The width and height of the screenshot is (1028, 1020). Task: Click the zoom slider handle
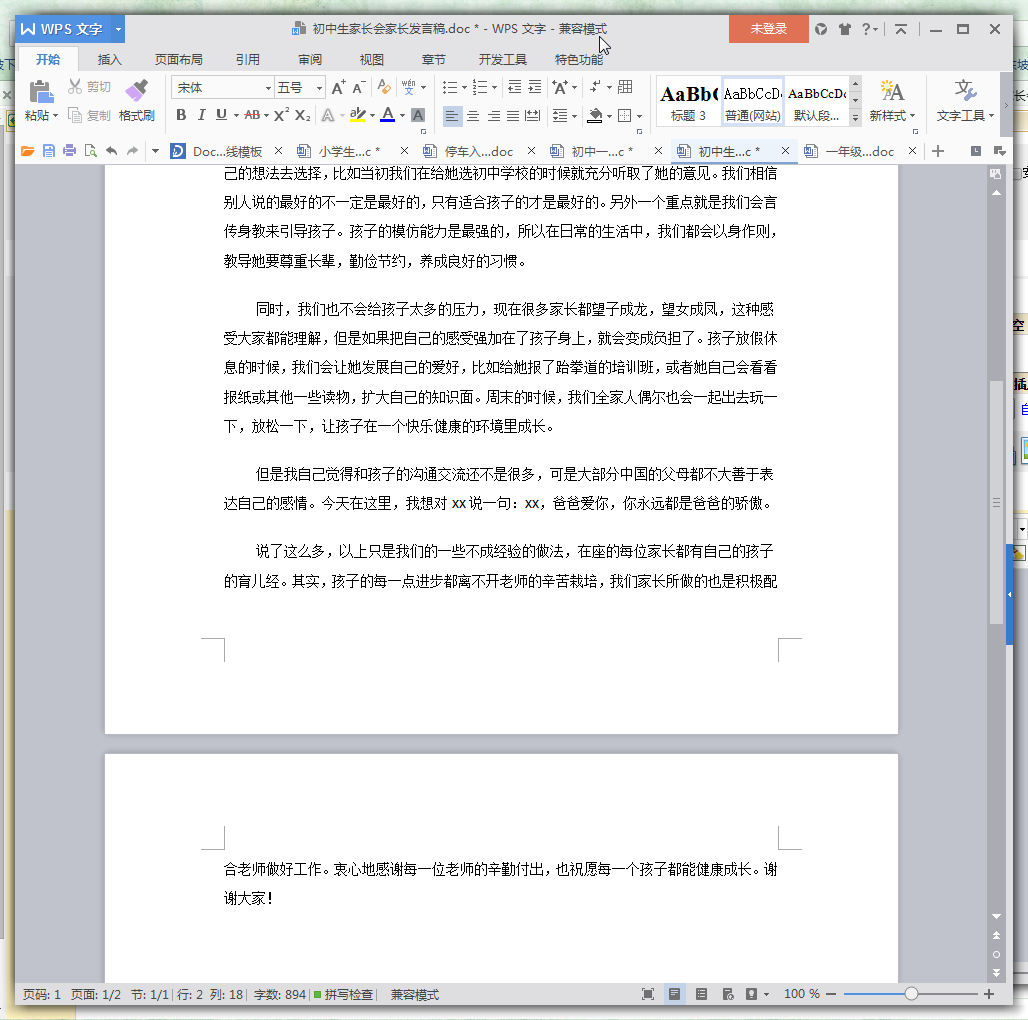(911, 994)
